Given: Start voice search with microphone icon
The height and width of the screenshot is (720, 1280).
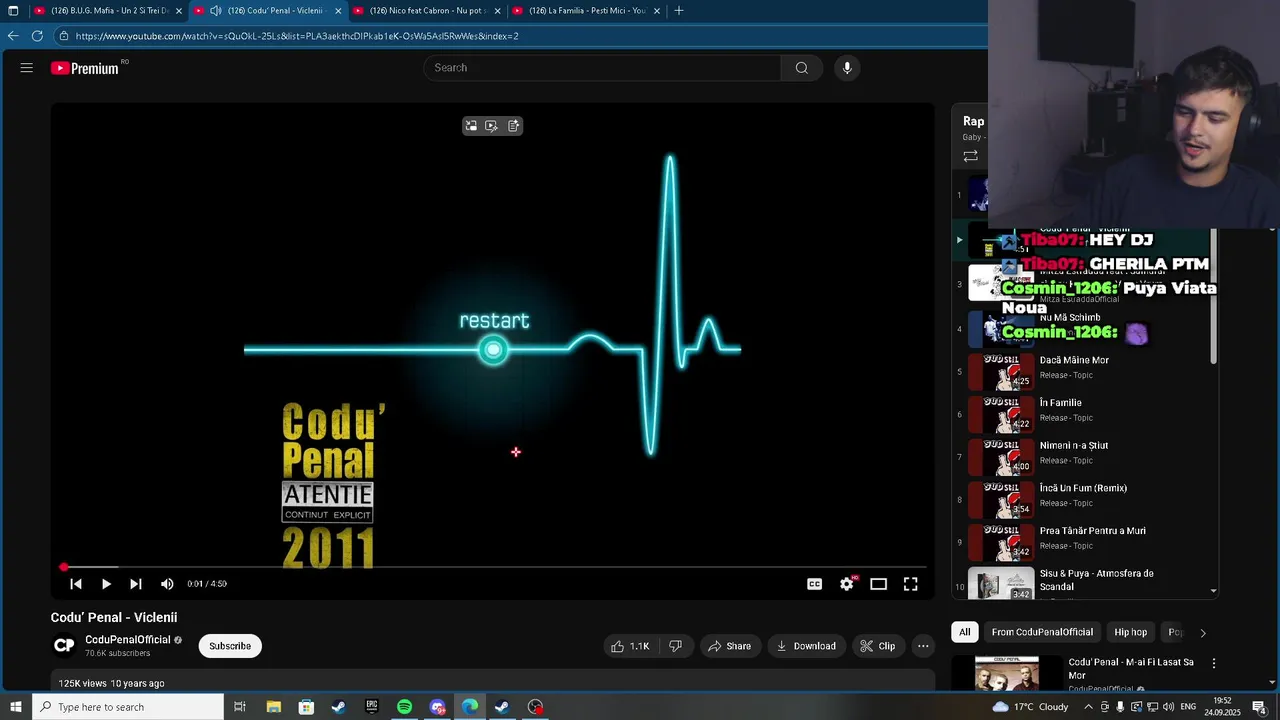Looking at the screenshot, I should [847, 68].
